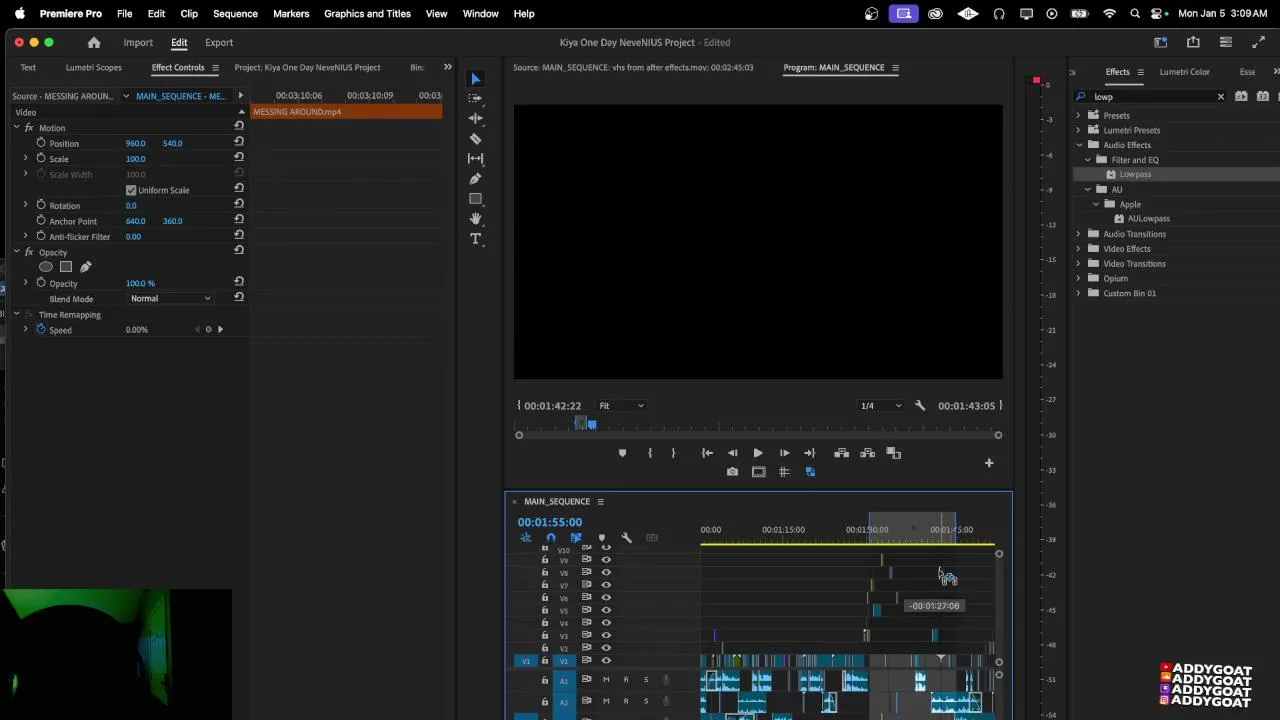Open the Fit zoom level dropdown
Image resolution: width=1280 pixels, height=720 pixels.
tap(621, 406)
